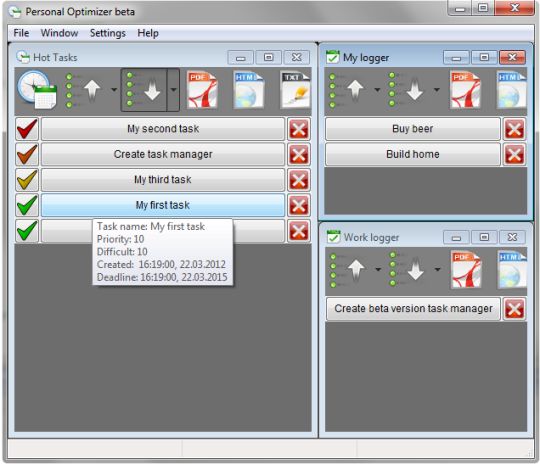The image size is (540, 464).
Task: Click sort descending arrow in Hot Tasks toolbar
Action: pyautogui.click(x=144, y=90)
